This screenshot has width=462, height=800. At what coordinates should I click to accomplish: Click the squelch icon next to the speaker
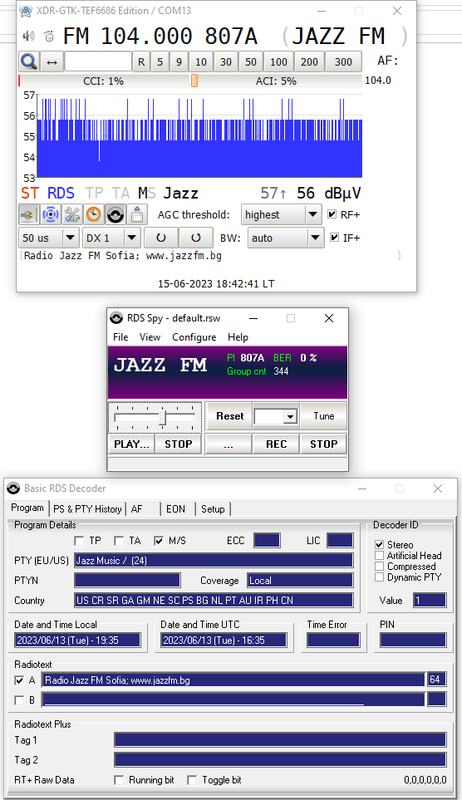49,36
